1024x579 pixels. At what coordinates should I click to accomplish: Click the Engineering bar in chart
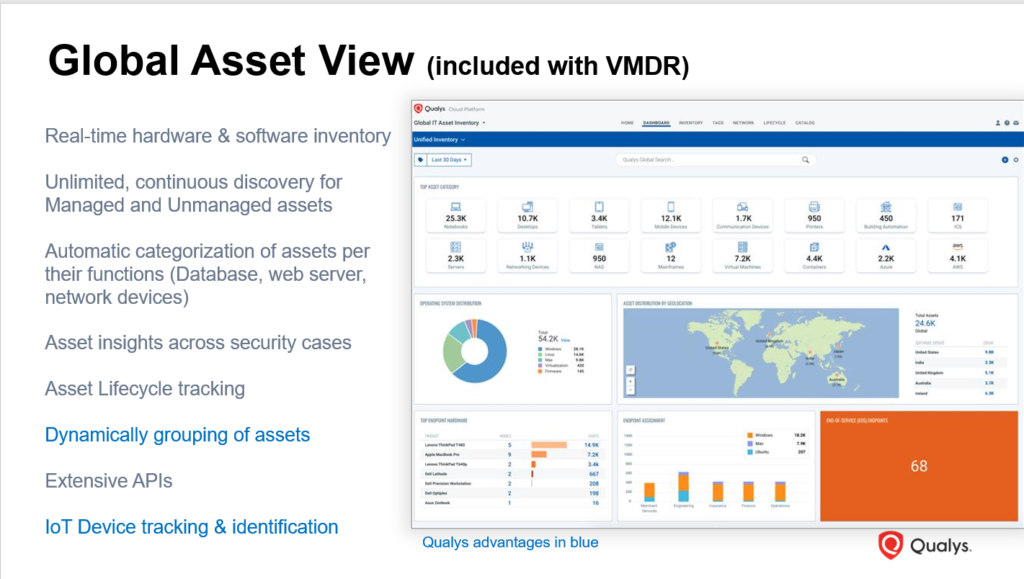[683, 486]
